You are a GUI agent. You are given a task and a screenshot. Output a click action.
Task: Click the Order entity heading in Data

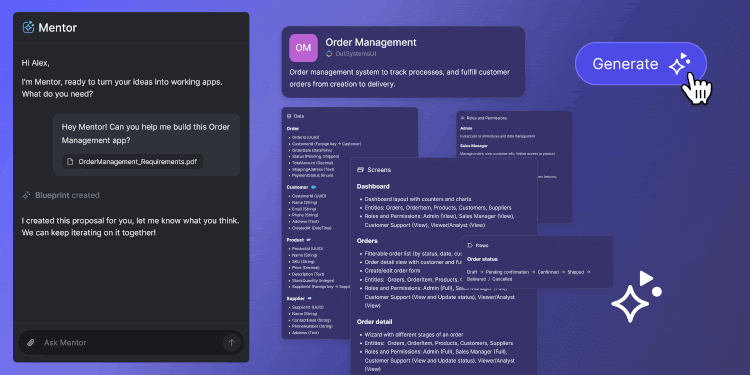tap(292, 129)
